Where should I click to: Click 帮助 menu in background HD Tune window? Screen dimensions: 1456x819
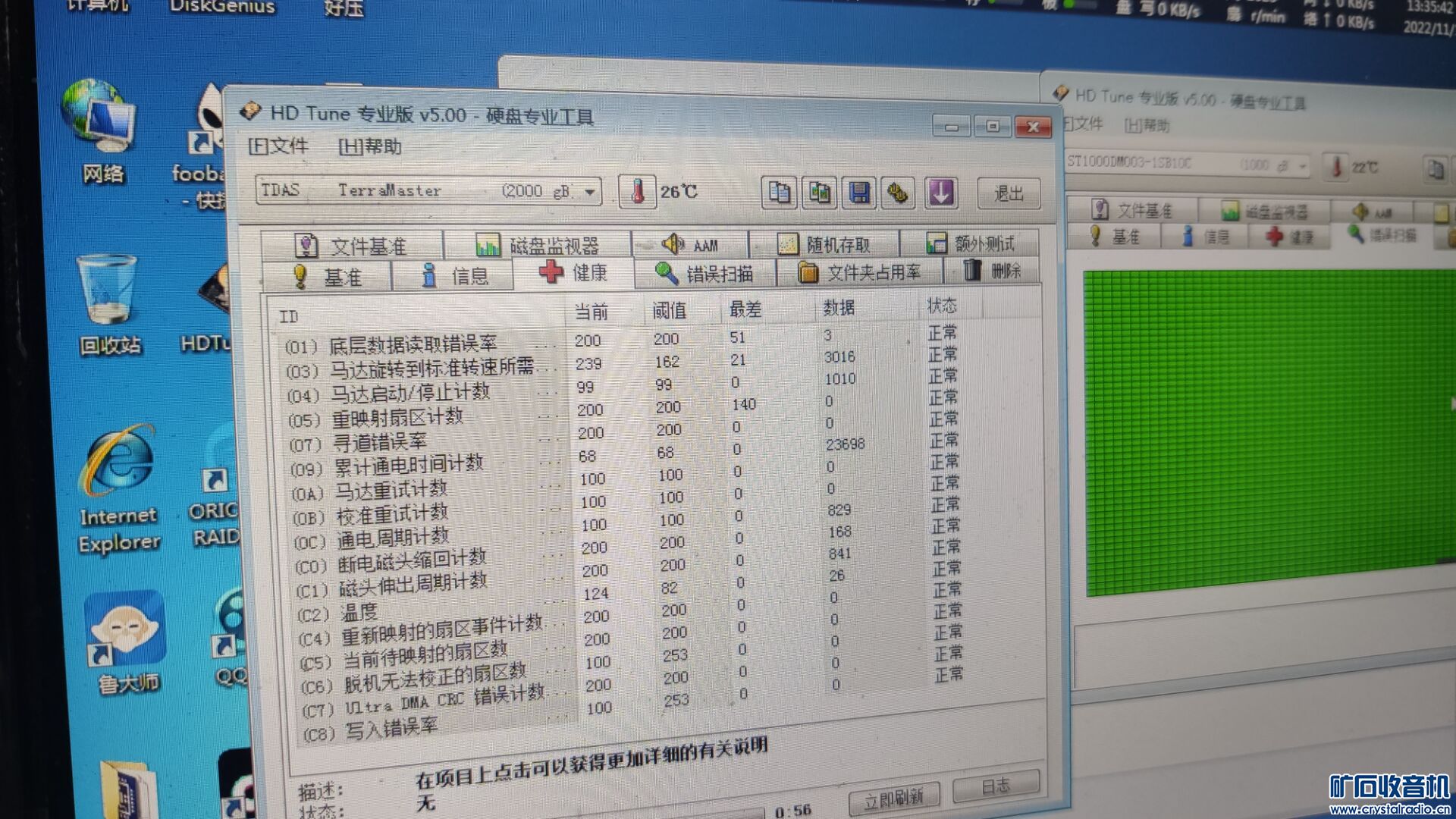[1147, 125]
